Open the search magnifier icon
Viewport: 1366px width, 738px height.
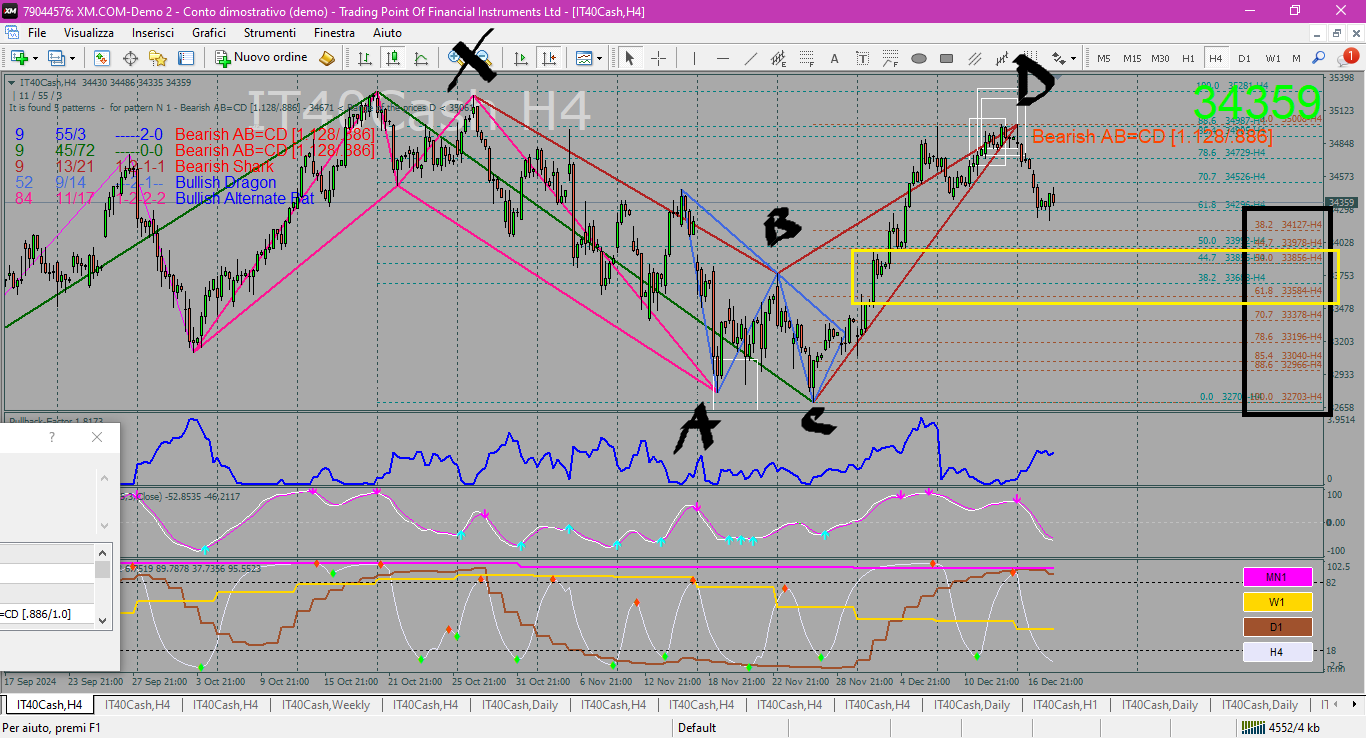click(x=1319, y=58)
